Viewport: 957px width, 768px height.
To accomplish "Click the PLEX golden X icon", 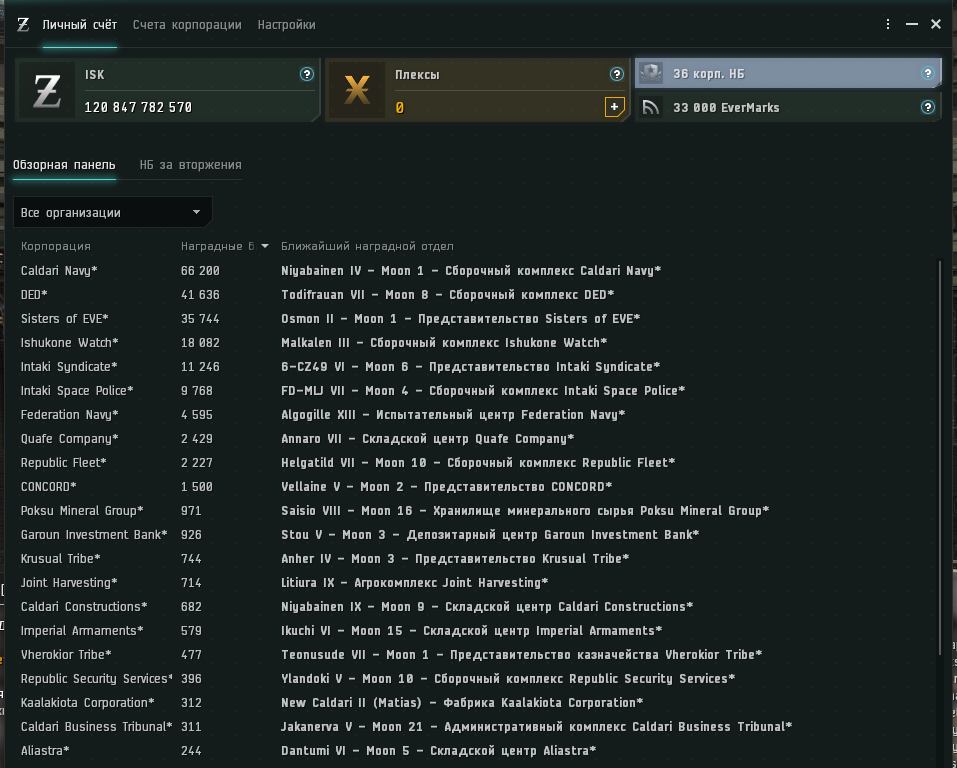I will [357, 91].
